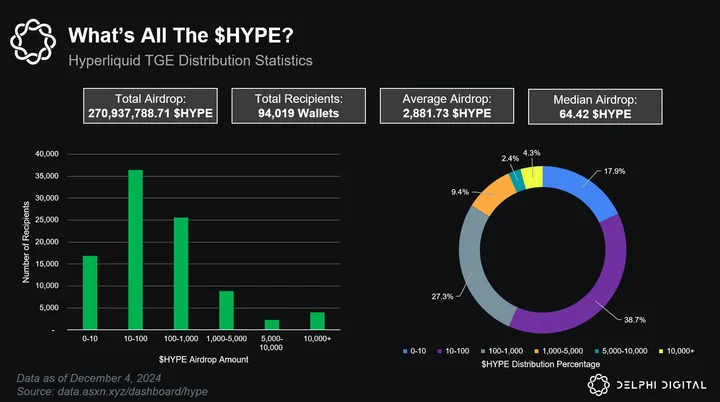Viewport: 720px width, 402px height.
Task: Click the 4.3% data label
Action: point(532,153)
